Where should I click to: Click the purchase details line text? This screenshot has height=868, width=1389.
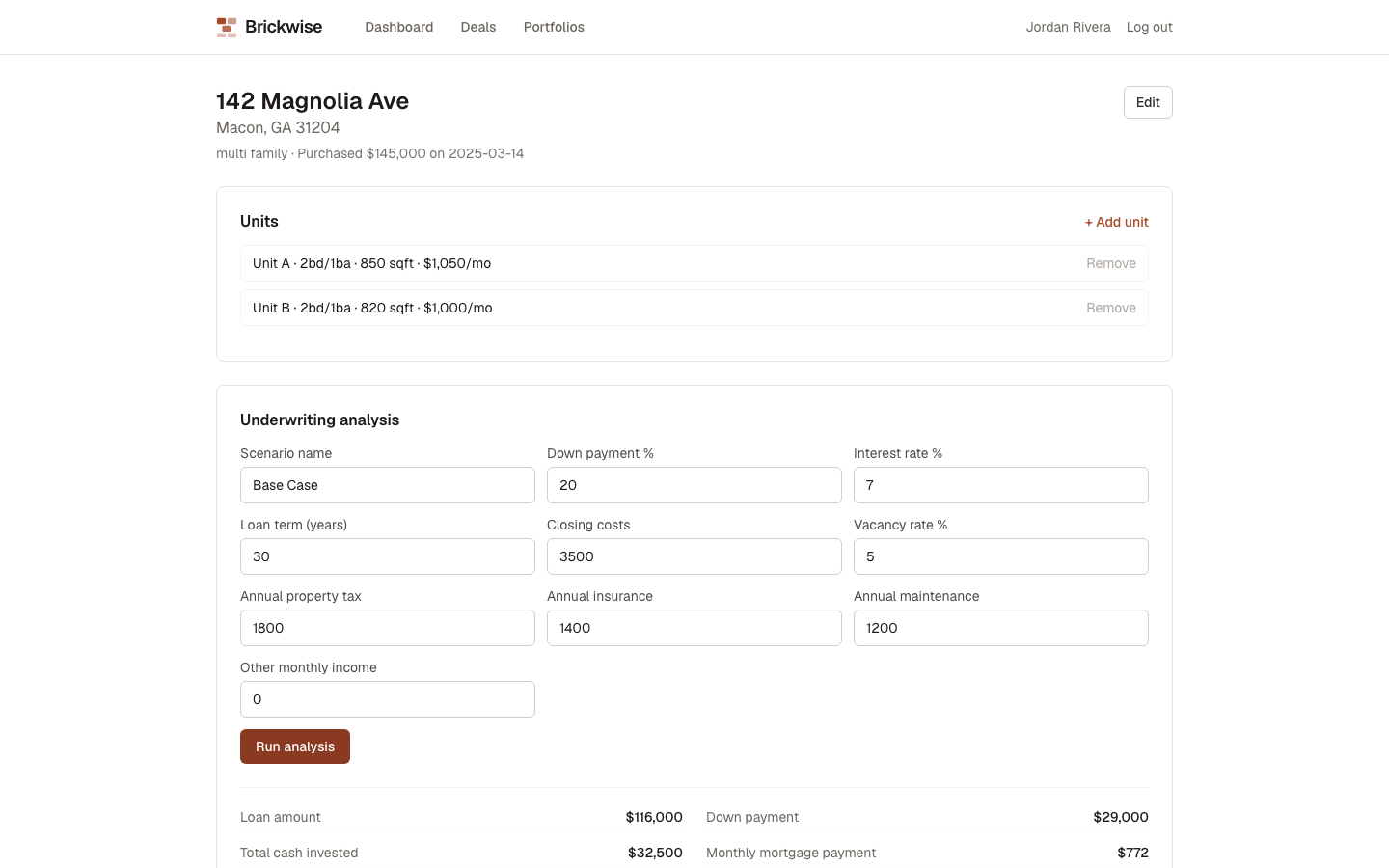click(x=370, y=153)
